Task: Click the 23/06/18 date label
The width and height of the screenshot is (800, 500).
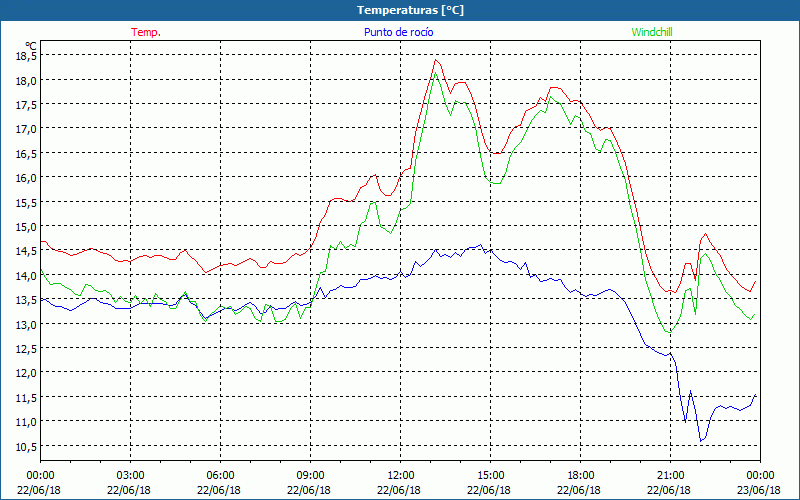Action: pyautogui.click(x=759, y=490)
